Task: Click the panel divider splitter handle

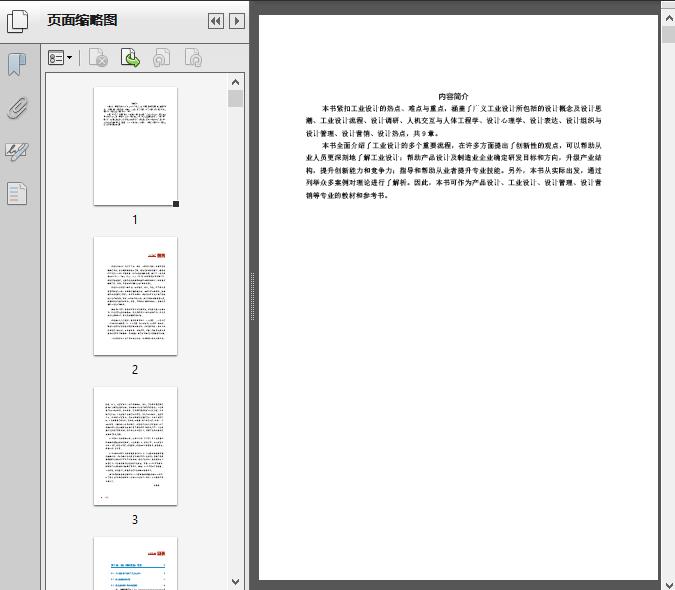Action: pyautogui.click(x=252, y=296)
